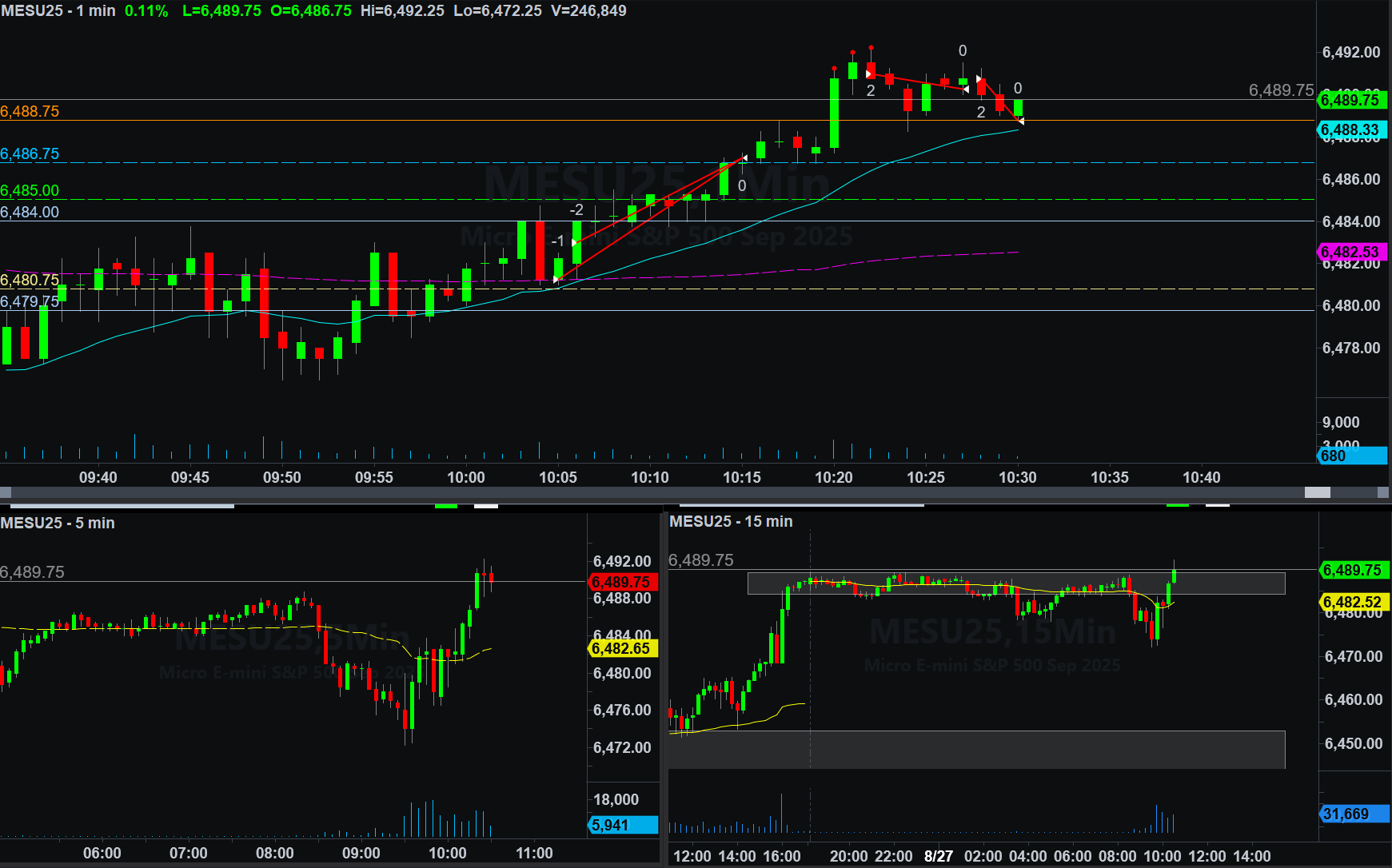Screen dimensions: 1392x868
Task: Activate the MESU25 - 5 min chart title
Action: [x=58, y=523]
